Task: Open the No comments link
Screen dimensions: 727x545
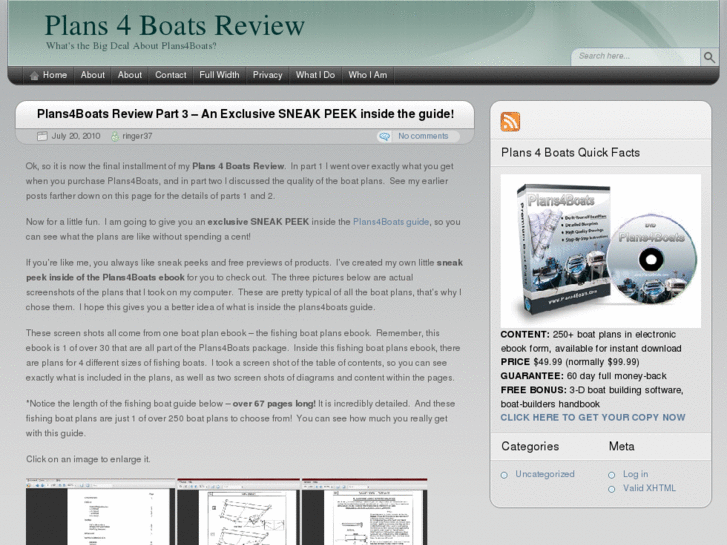Action: click(x=423, y=136)
